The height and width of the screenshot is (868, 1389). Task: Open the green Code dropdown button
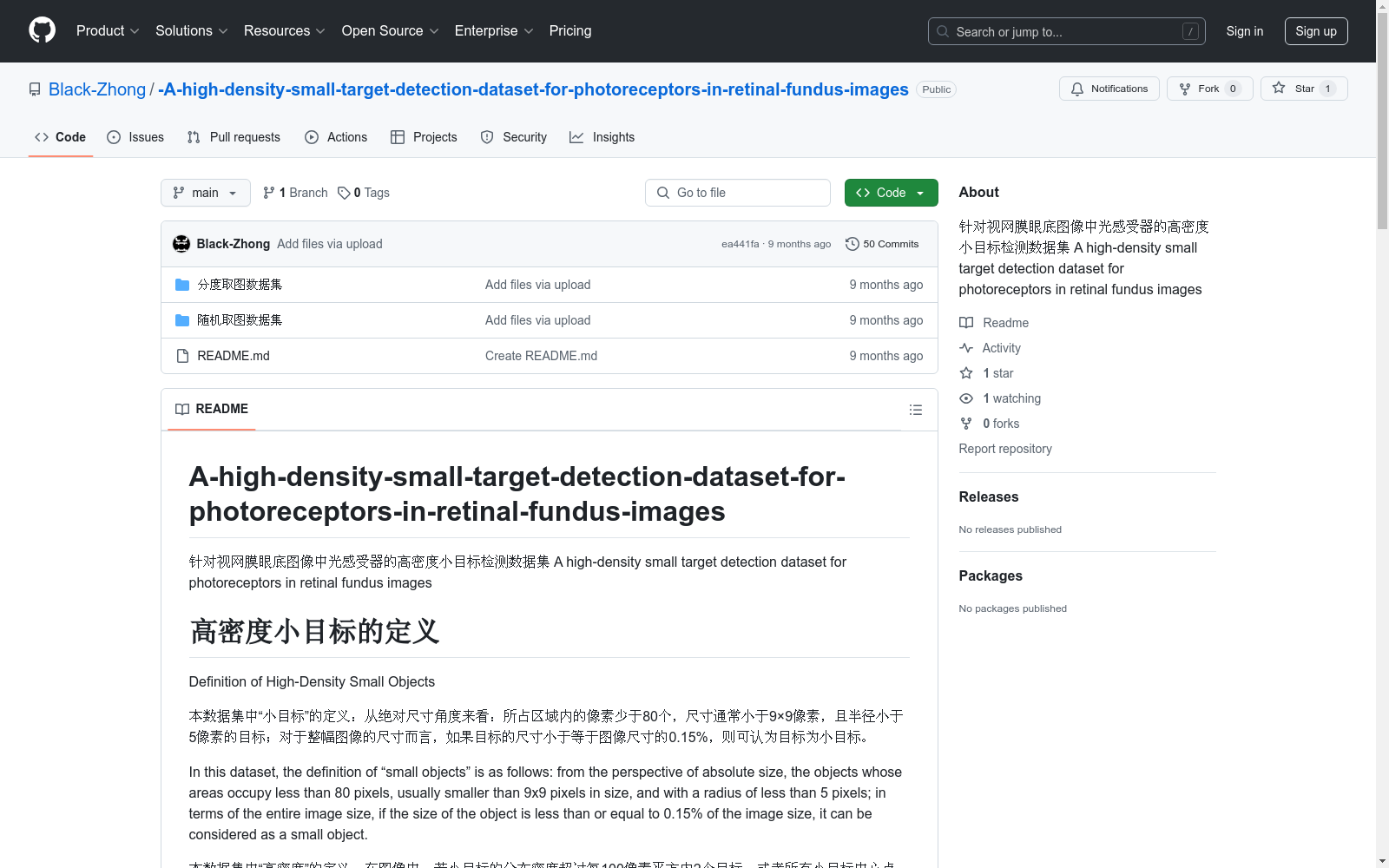[892, 193]
